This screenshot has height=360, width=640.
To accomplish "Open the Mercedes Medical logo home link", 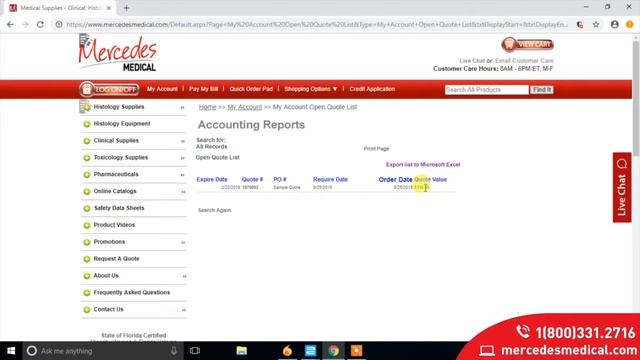I will pyautogui.click(x=118, y=53).
